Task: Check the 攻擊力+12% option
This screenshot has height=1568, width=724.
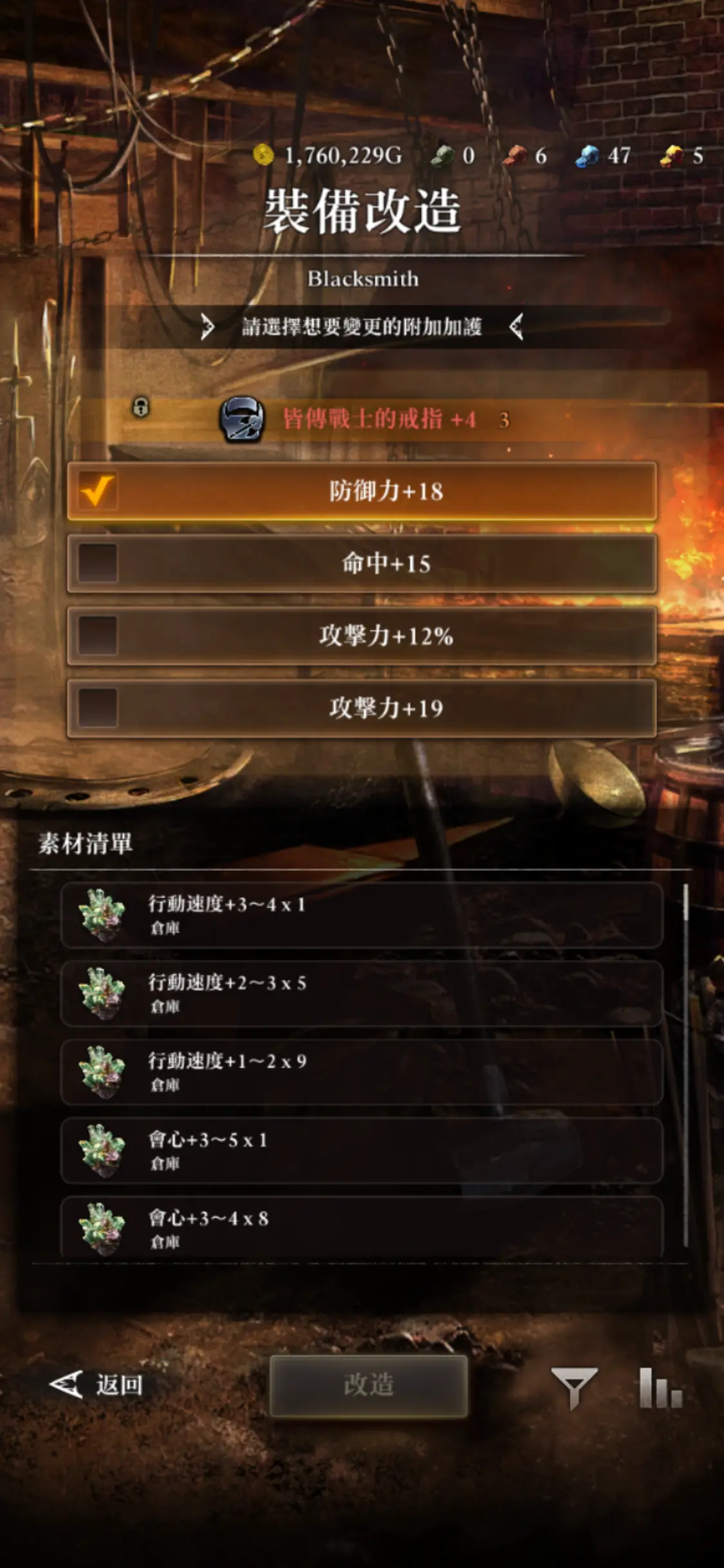Action: pyautogui.click(x=362, y=636)
